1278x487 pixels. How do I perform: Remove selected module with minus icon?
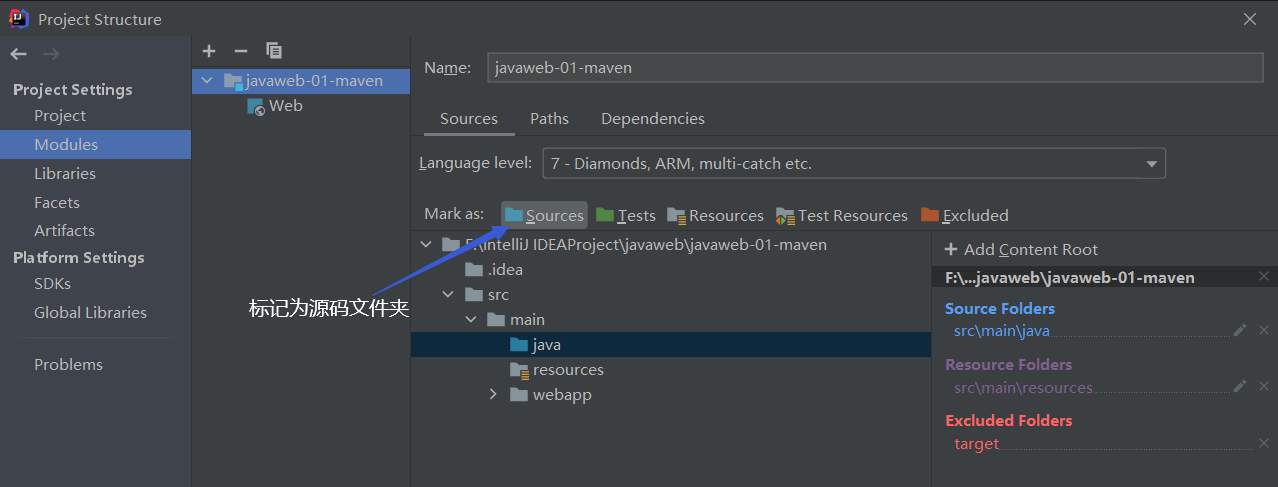pos(240,51)
